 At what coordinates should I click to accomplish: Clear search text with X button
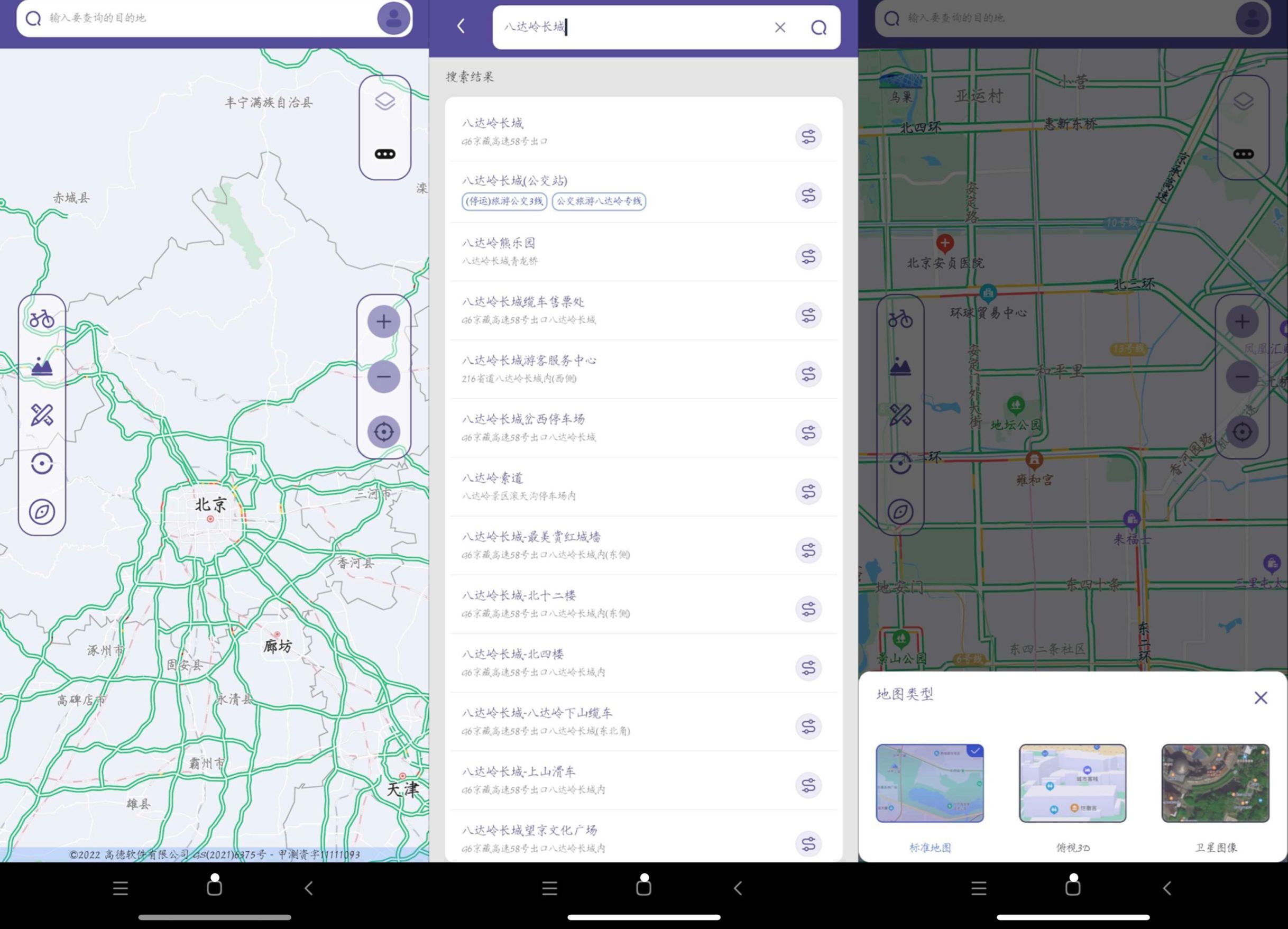point(780,27)
